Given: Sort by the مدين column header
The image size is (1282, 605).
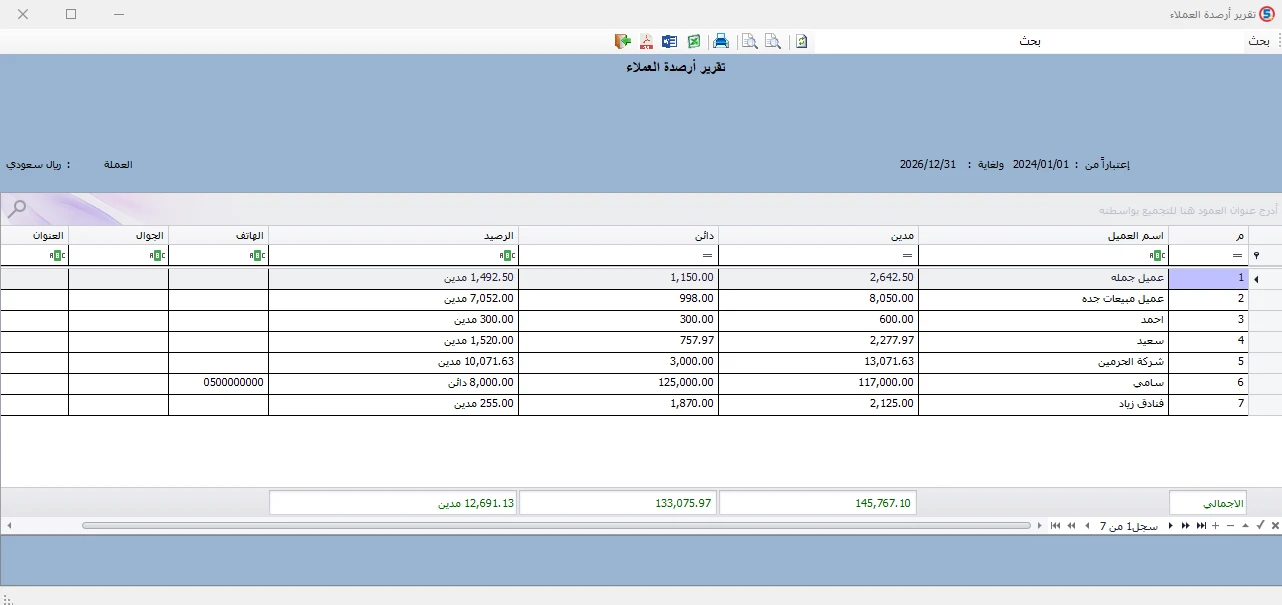Looking at the screenshot, I should (819, 235).
